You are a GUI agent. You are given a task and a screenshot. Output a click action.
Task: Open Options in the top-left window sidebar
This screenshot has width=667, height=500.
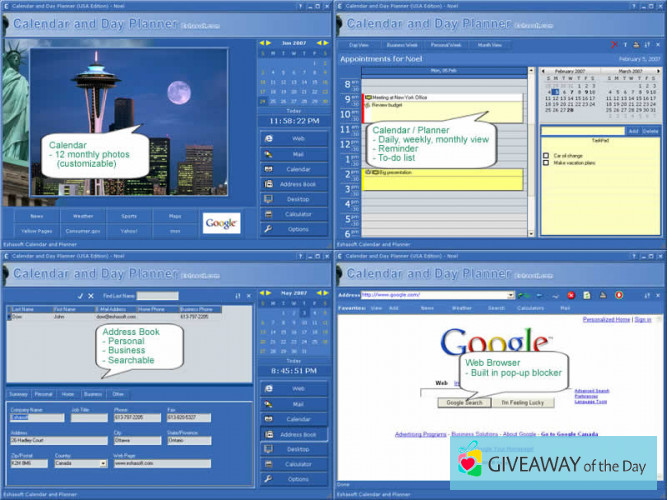pos(294,229)
